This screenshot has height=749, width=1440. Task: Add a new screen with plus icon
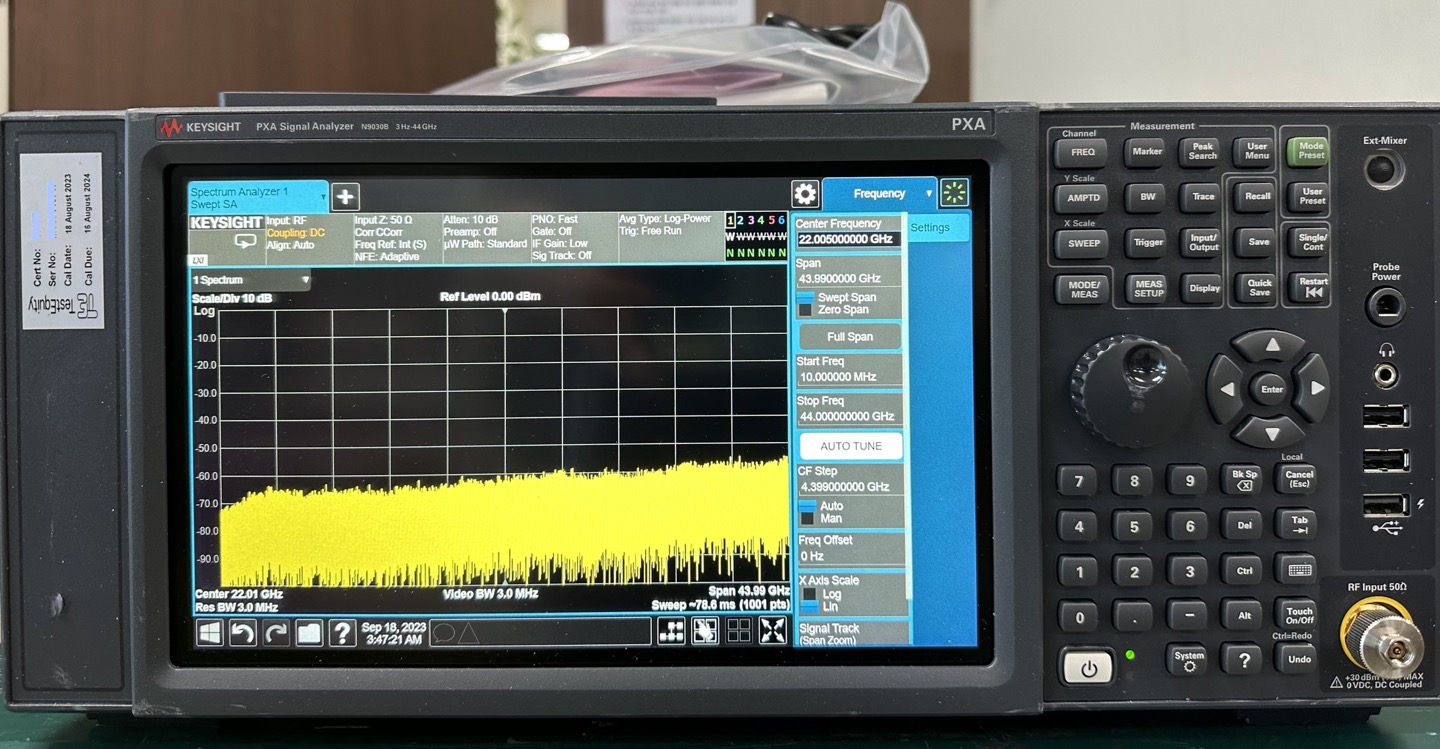[345, 197]
